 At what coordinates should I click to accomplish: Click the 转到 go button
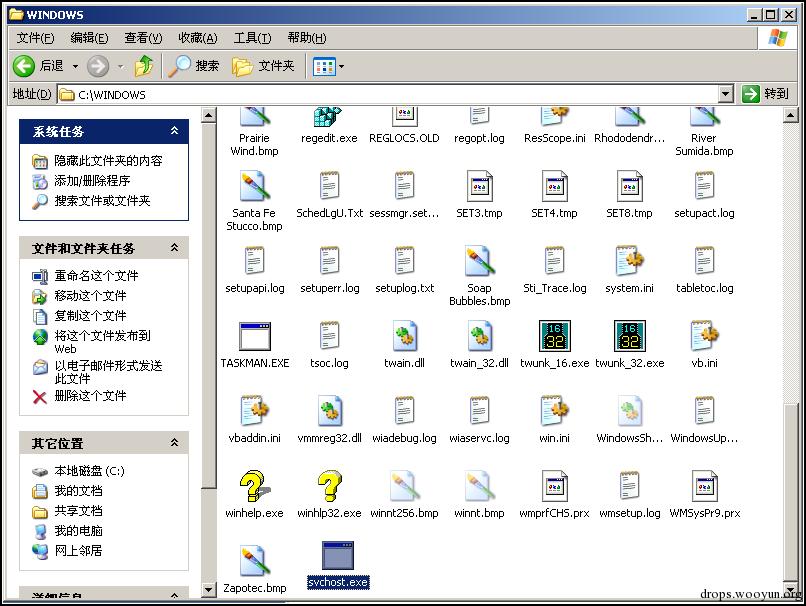766,94
